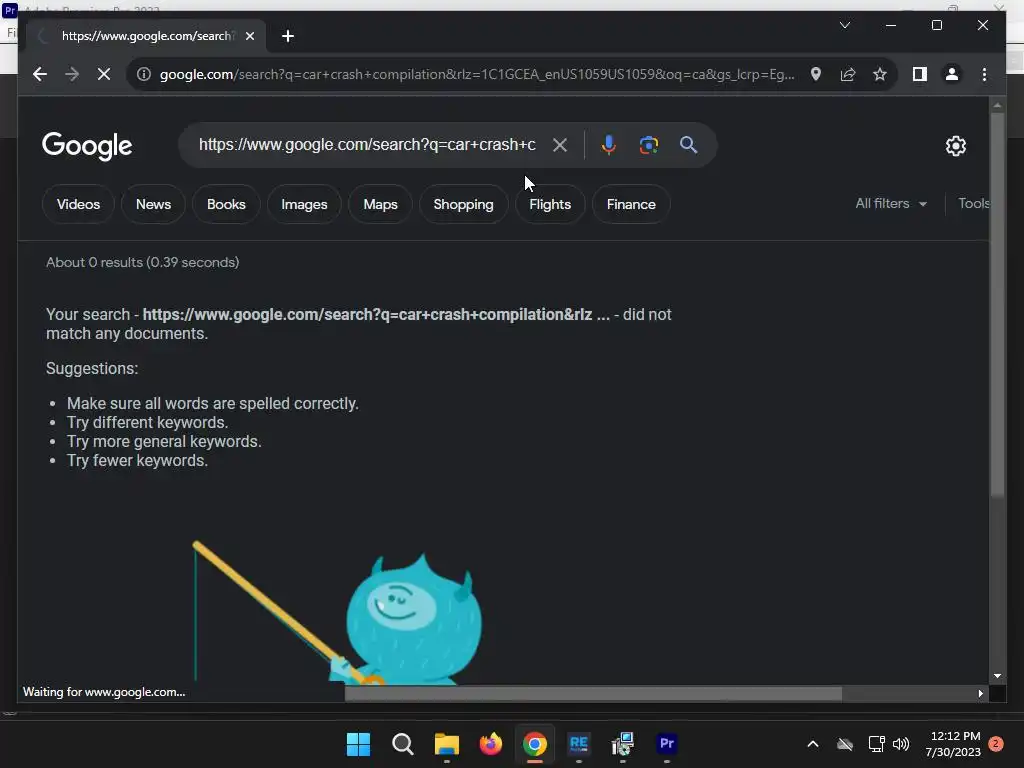The width and height of the screenshot is (1024, 768).
Task: Click scroll-right arrow of horizontal scrollbar
Action: click(x=980, y=694)
